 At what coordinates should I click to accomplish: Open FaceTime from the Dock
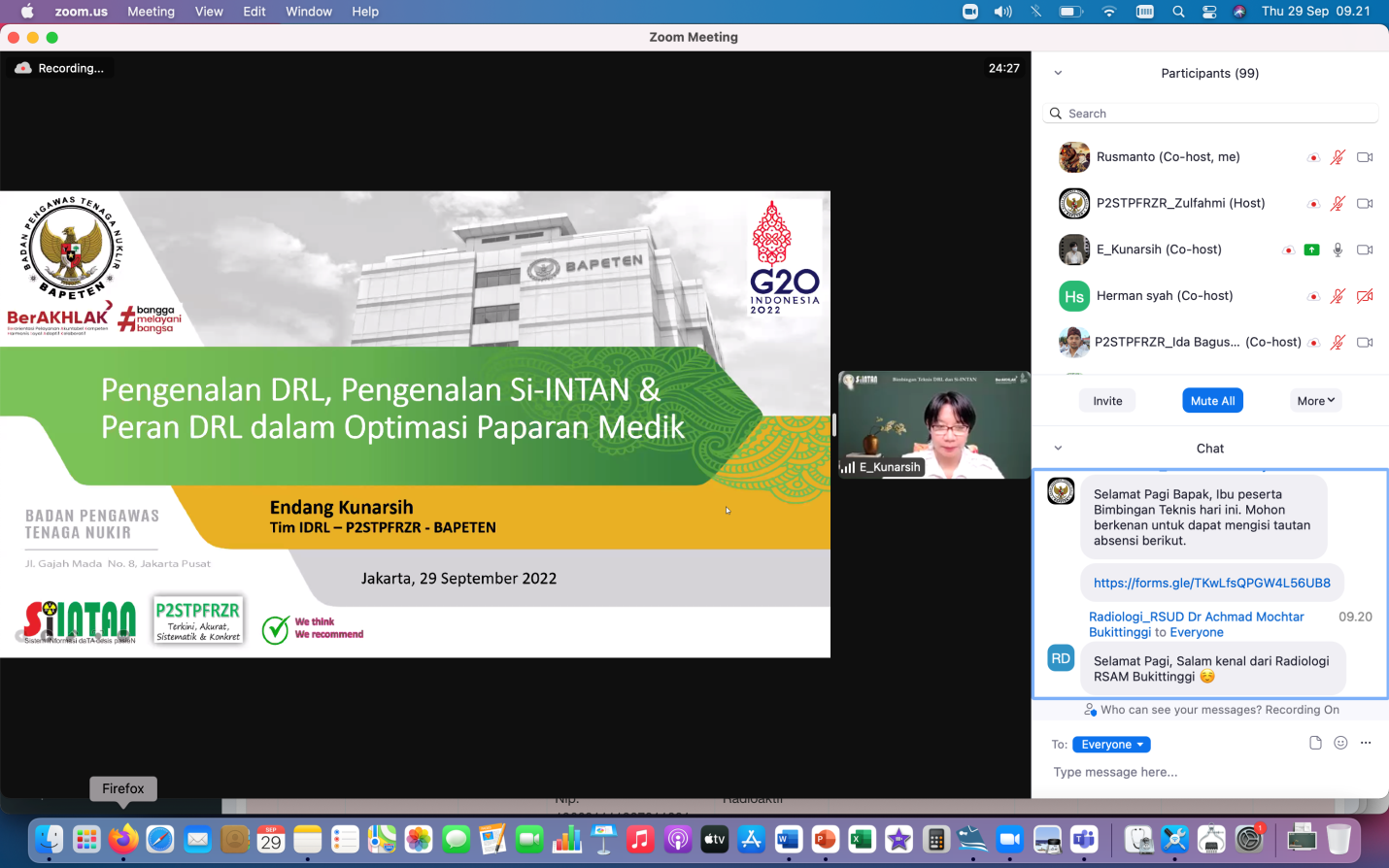point(529,839)
